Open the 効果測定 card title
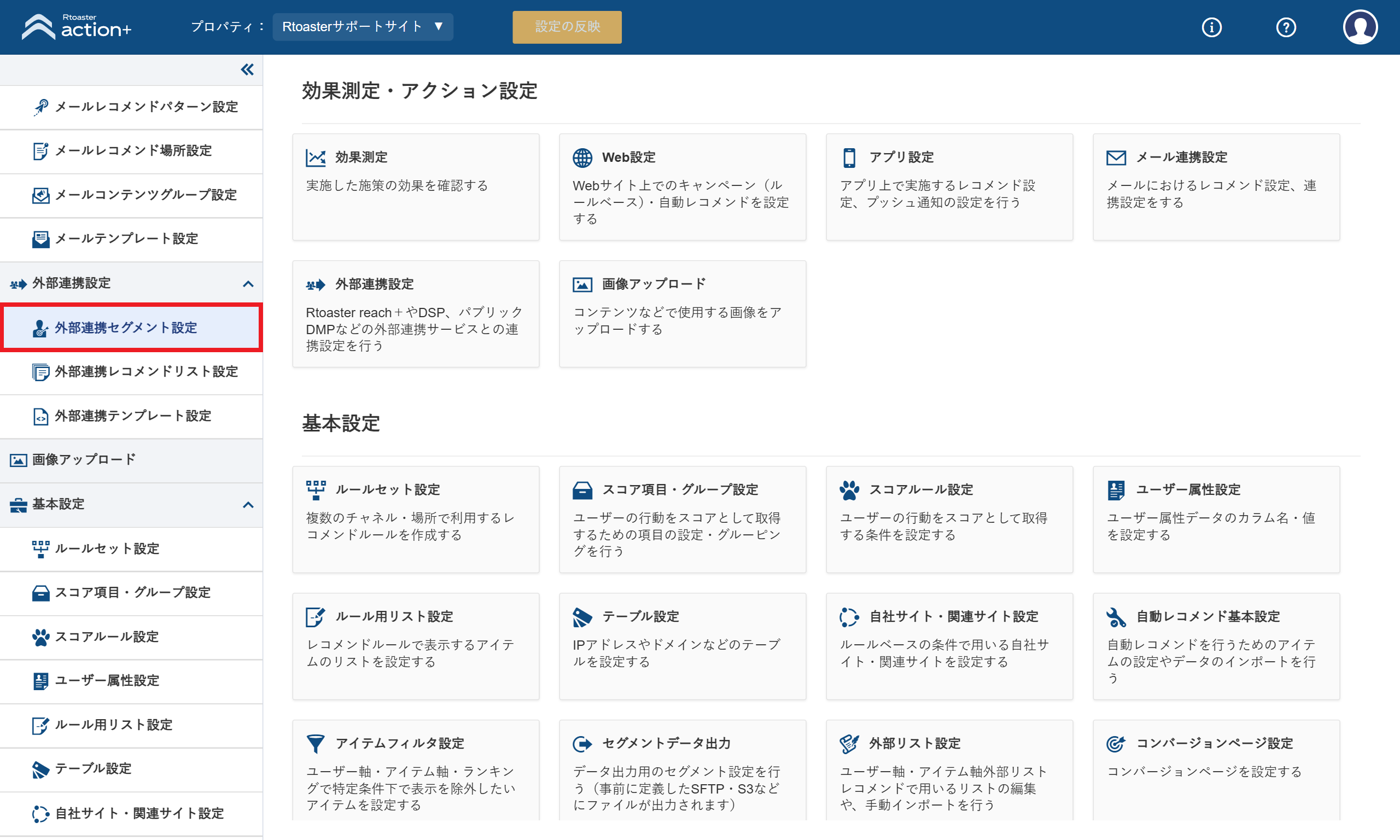This screenshot has width=1400, height=840. 361,157
